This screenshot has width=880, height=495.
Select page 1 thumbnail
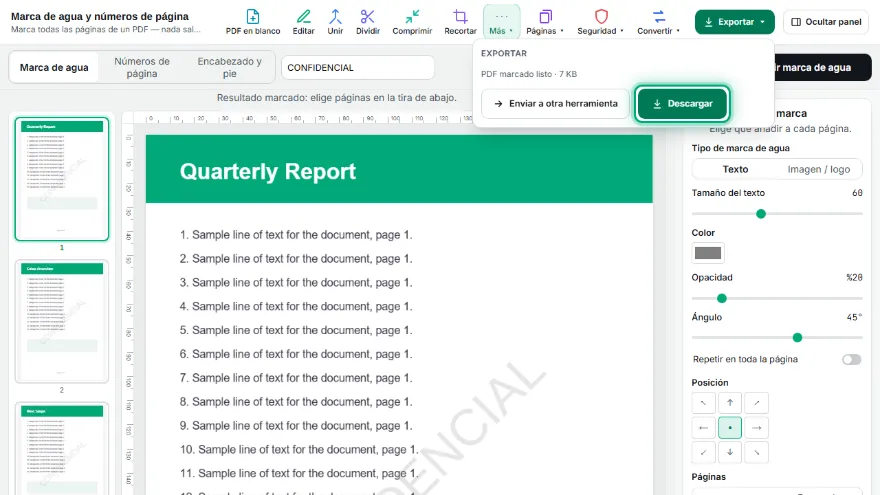pyautogui.click(x=62, y=179)
